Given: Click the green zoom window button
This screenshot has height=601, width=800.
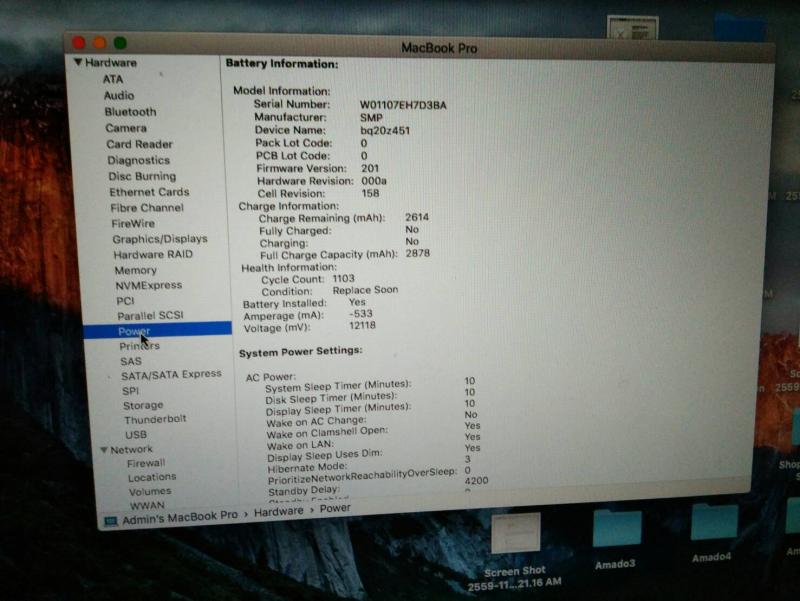Looking at the screenshot, I should [x=120, y=43].
